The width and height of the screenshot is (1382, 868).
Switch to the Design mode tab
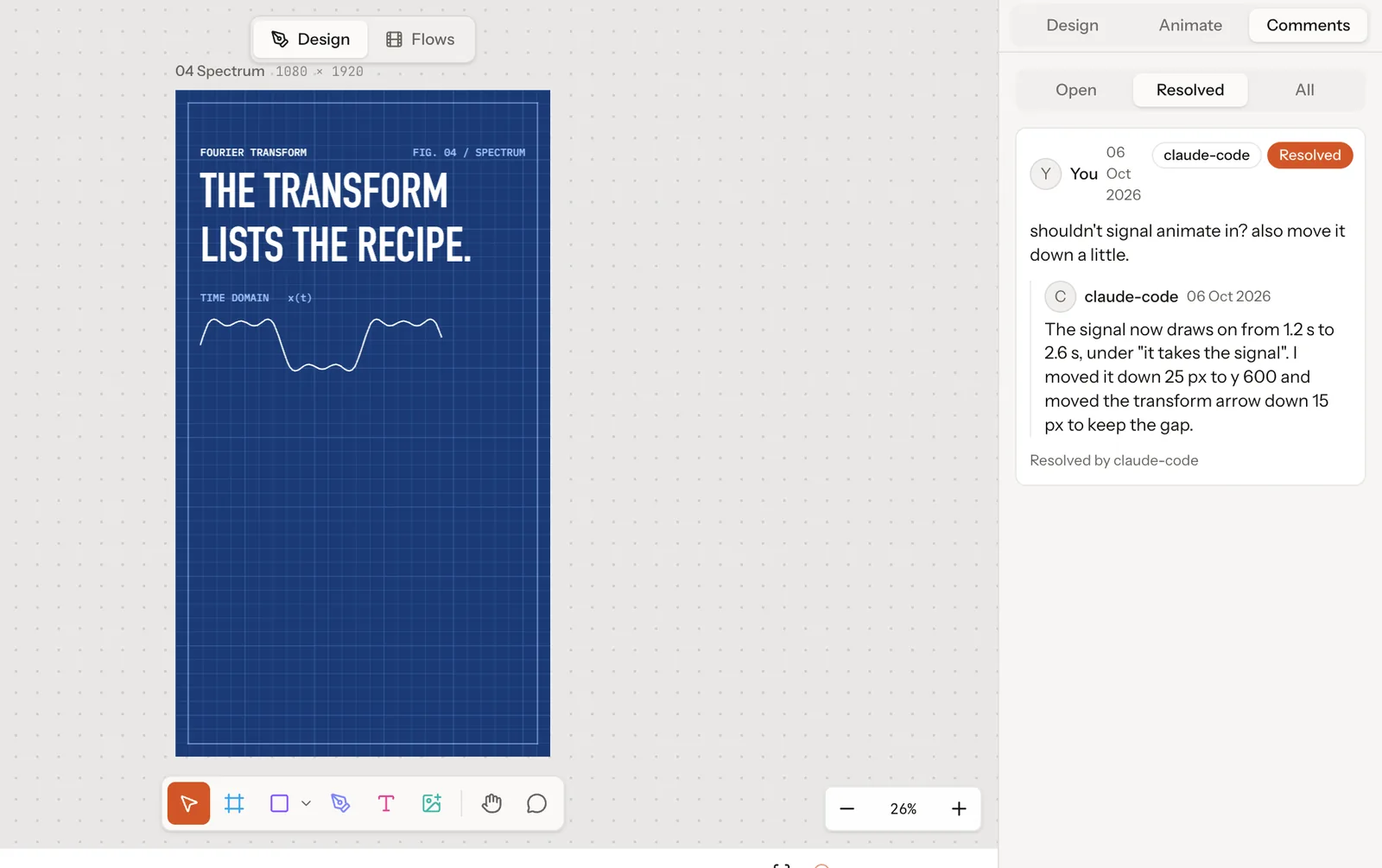[x=311, y=39]
